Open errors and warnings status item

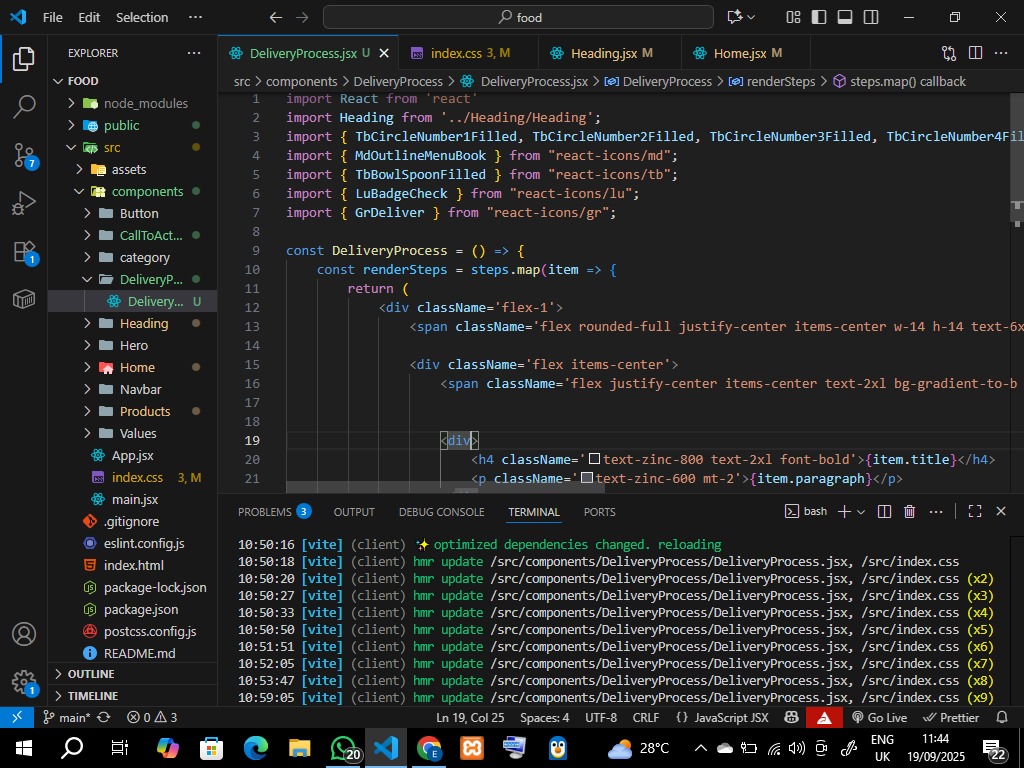coord(152,718)
